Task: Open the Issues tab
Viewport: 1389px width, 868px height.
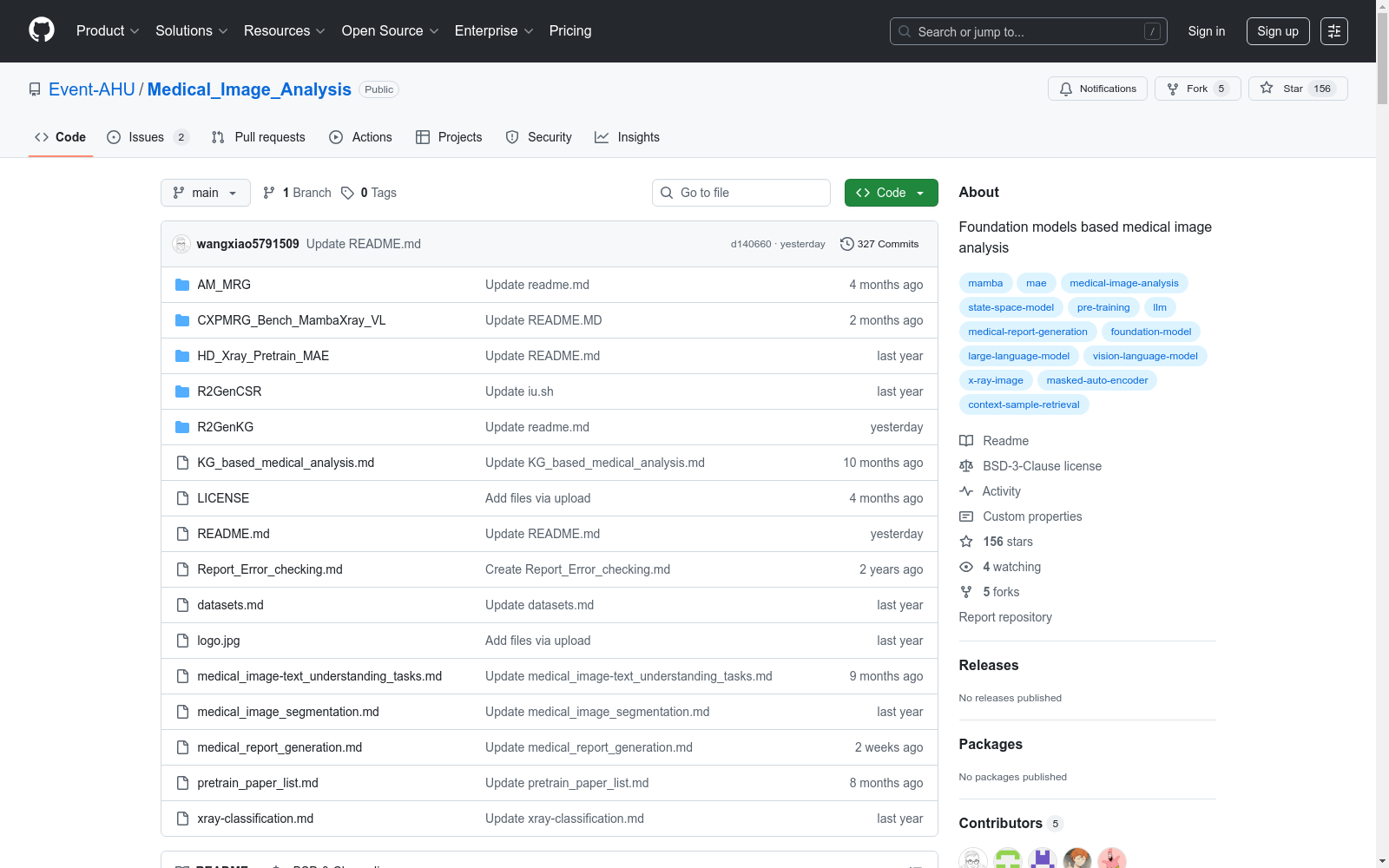Action: (x=148, y=137)
